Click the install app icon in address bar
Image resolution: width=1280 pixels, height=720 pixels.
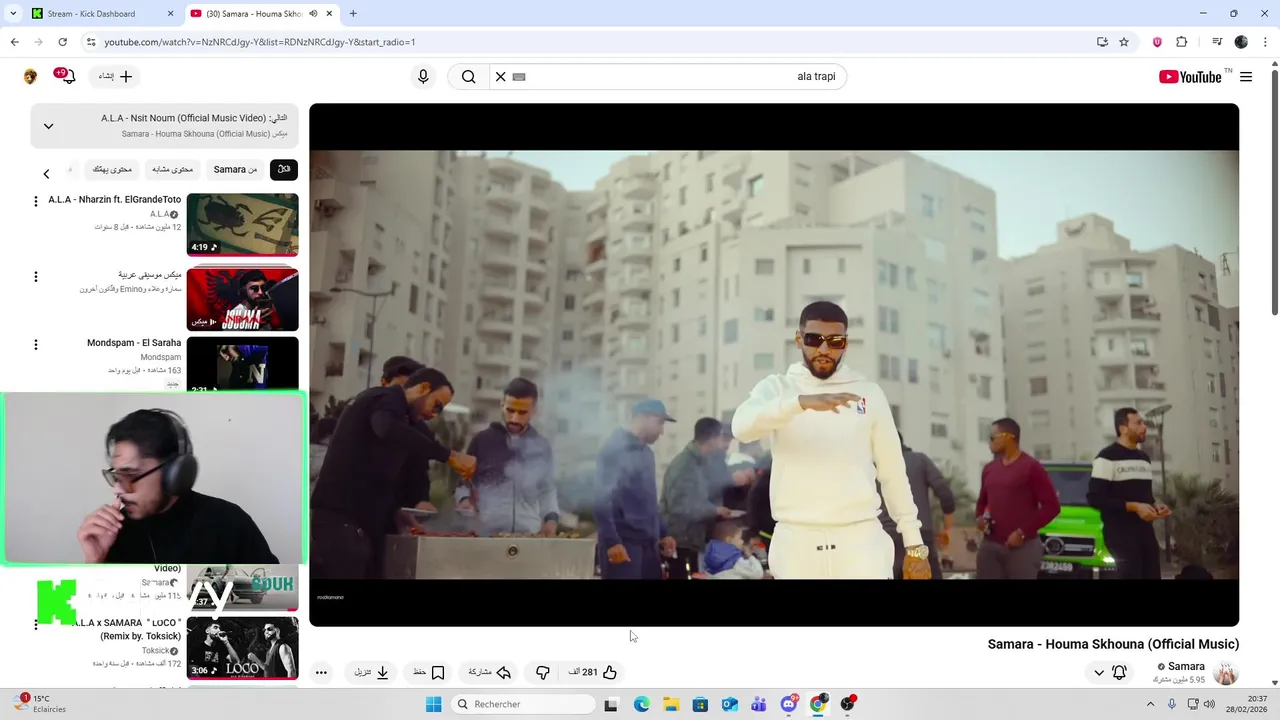[x=1102, y=42]
